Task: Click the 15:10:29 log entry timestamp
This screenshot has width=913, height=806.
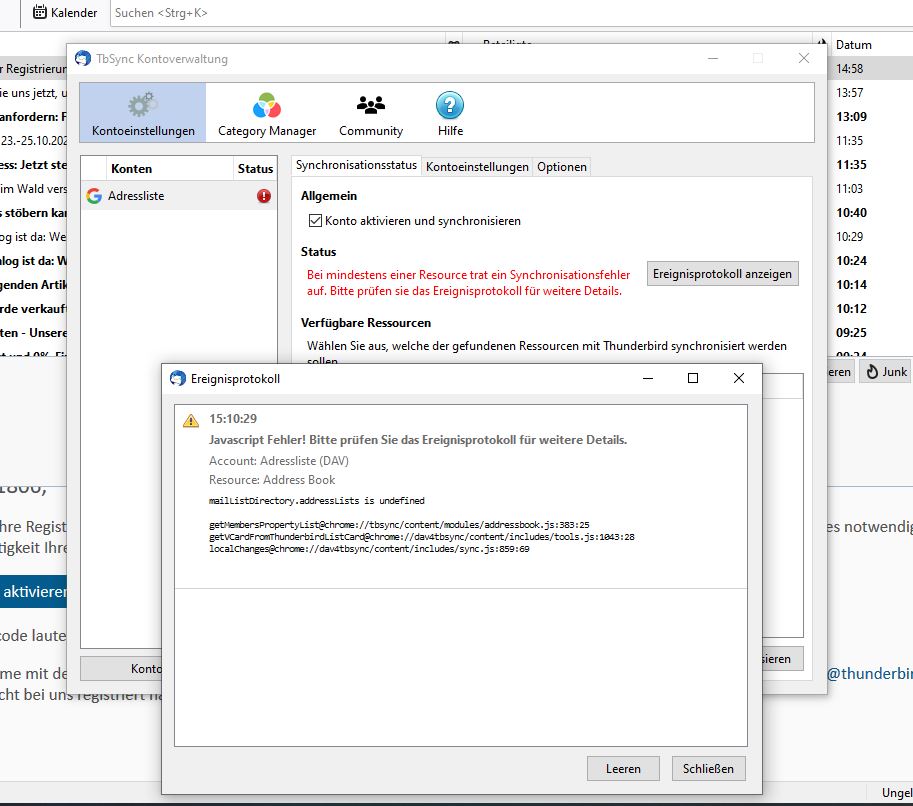Action: pyautogui.click(x=233, y=419)
